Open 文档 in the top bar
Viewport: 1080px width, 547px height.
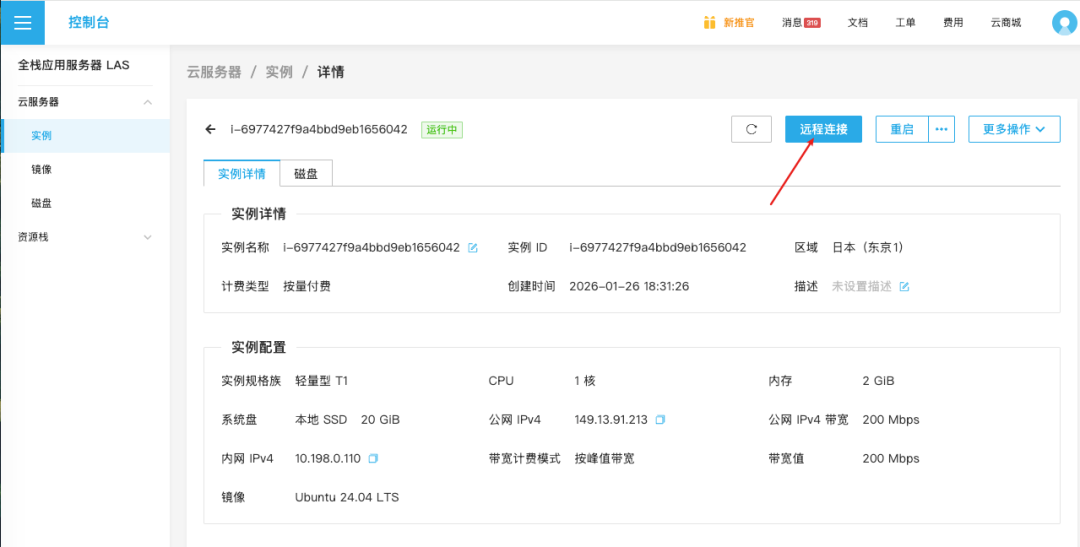coord(858,23)
